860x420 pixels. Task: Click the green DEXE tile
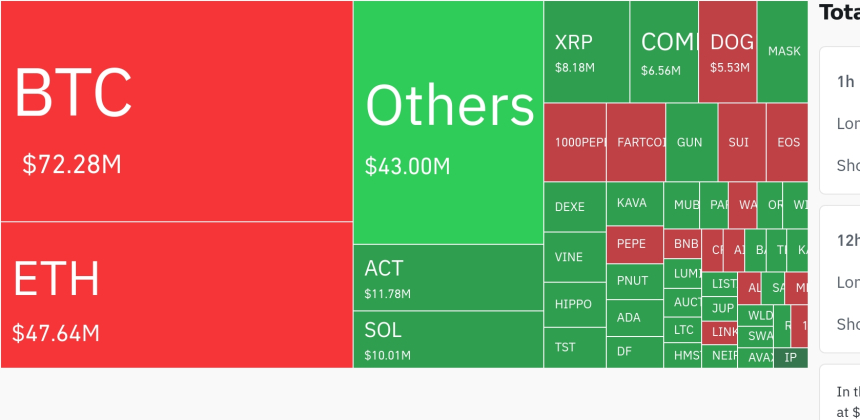pyautogui.click(x=575, y=207)
